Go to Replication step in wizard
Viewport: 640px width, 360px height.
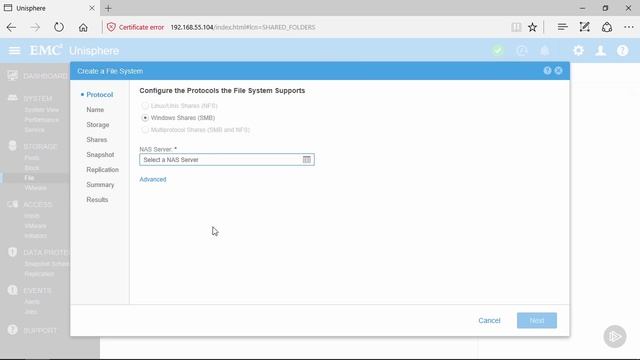tap(102, 170)
